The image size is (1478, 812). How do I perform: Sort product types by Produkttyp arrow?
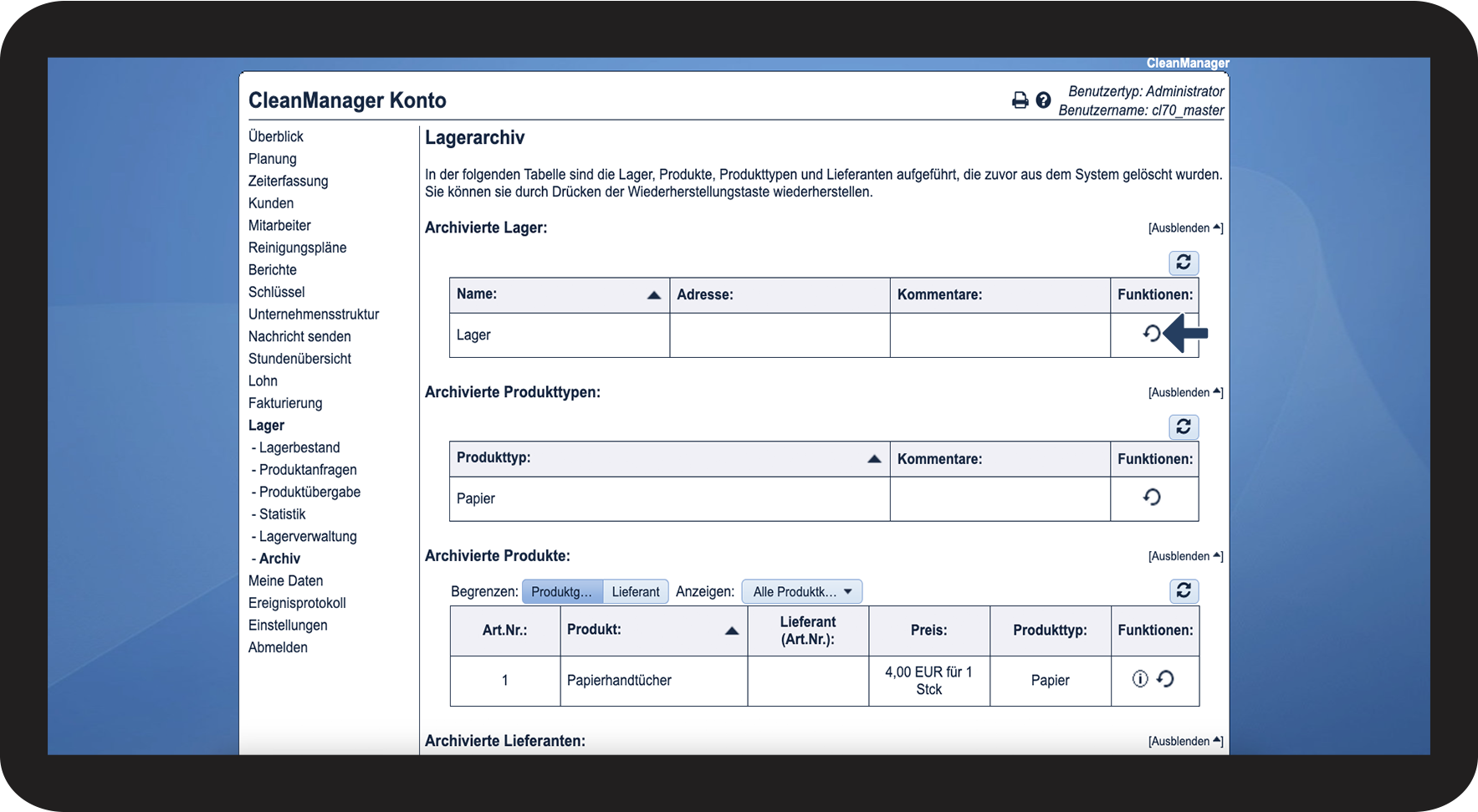[x=874, y=459]
